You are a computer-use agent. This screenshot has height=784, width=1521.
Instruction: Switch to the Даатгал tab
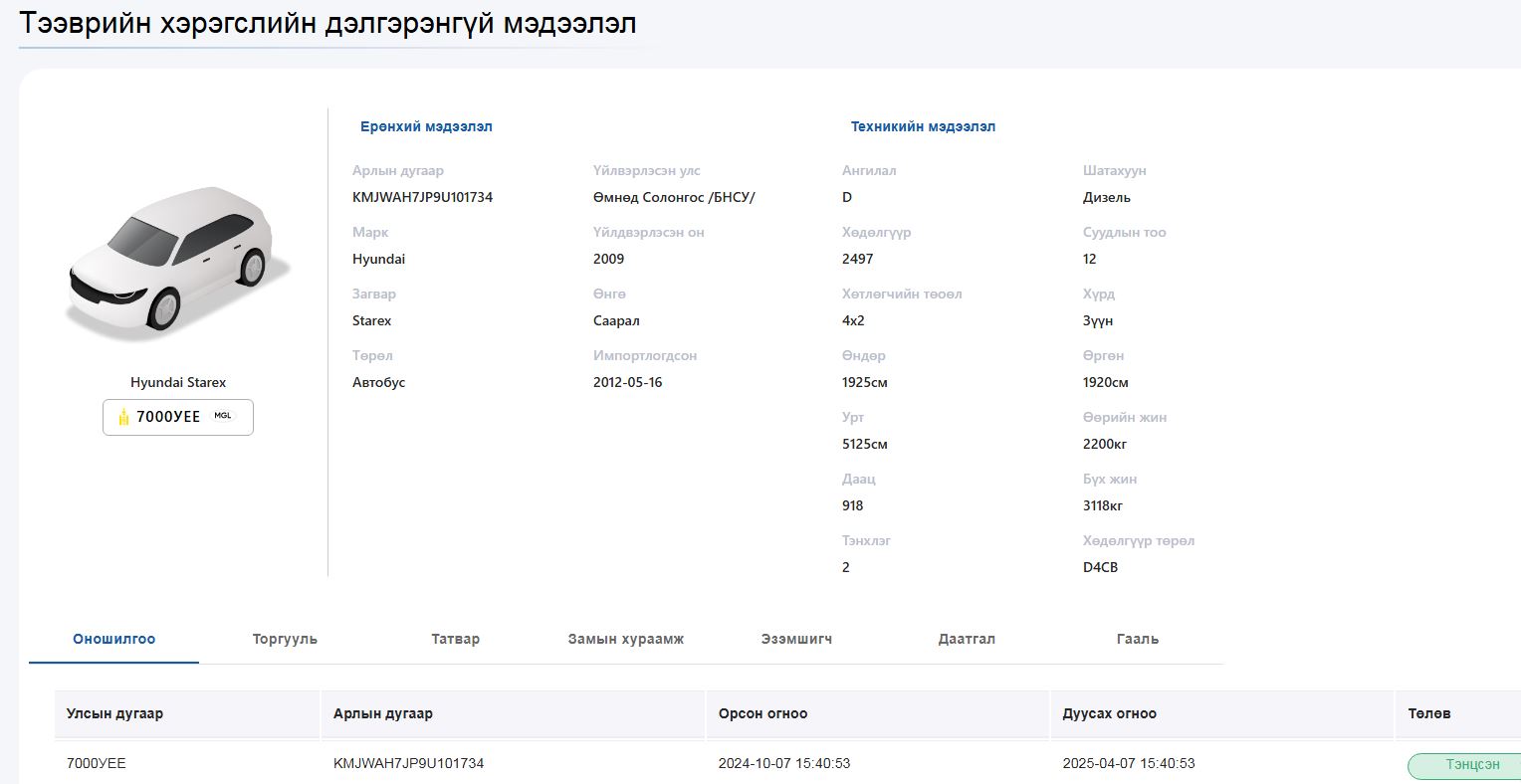point(967,639)
